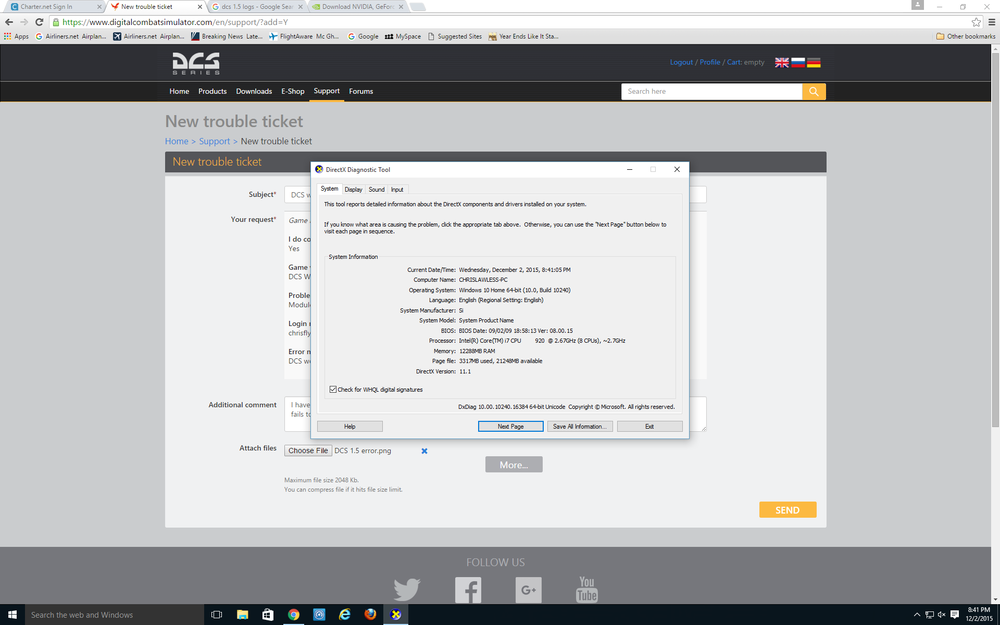Image resolution: width=1000 pixels, height=625 pixels.
Task: Select the Display tab in DirectX Diagnostic Tool
Action: (353, 189)
